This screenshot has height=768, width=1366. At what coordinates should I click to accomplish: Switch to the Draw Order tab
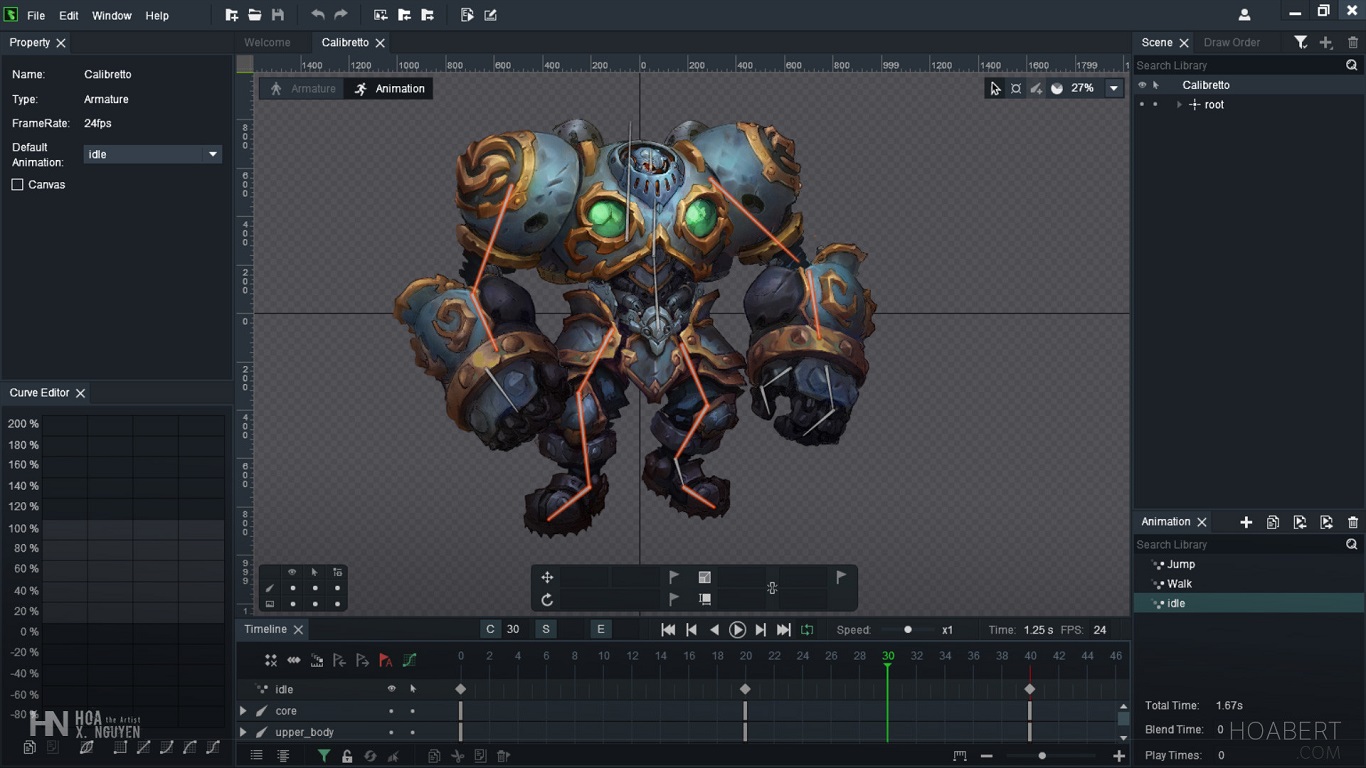click(1231, 43)
